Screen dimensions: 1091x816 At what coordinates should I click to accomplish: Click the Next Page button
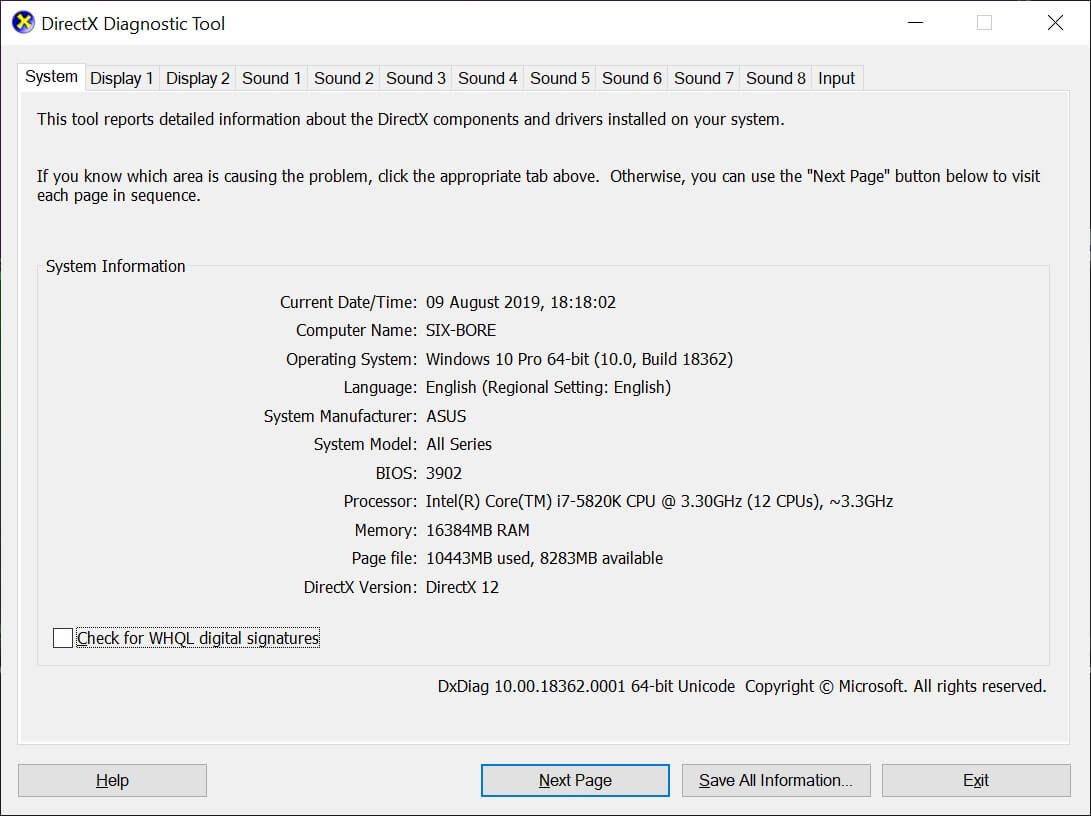pos(575,781)
